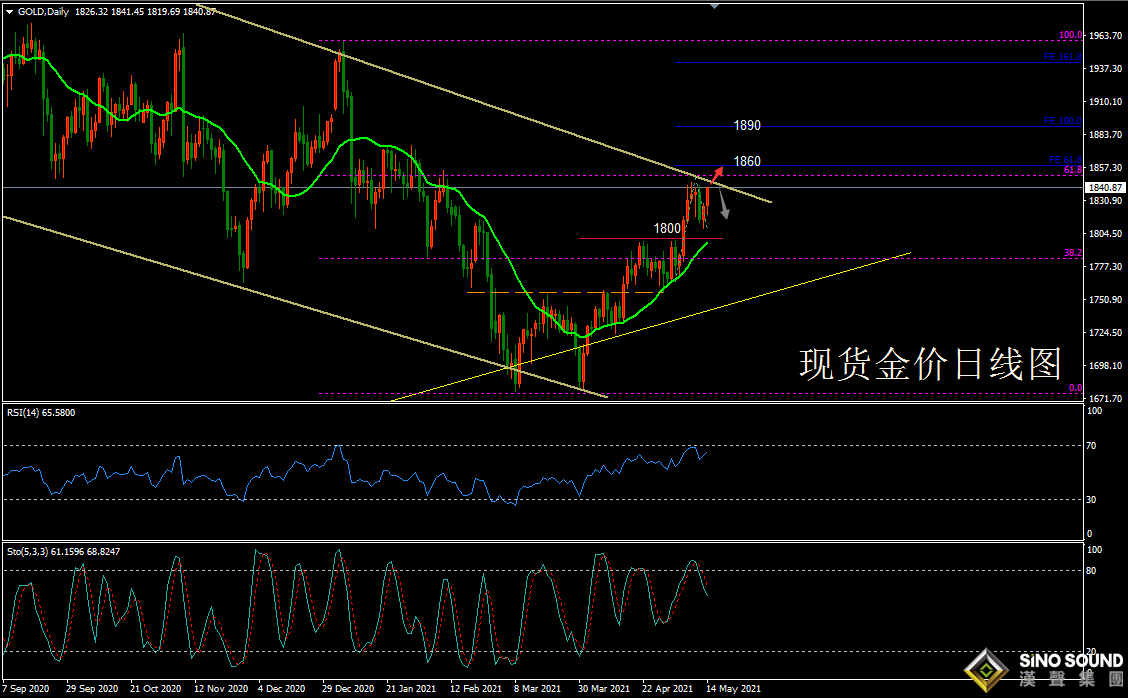
Task: Click the current price tag 1840.87
Action: (x=1106, y=187)
